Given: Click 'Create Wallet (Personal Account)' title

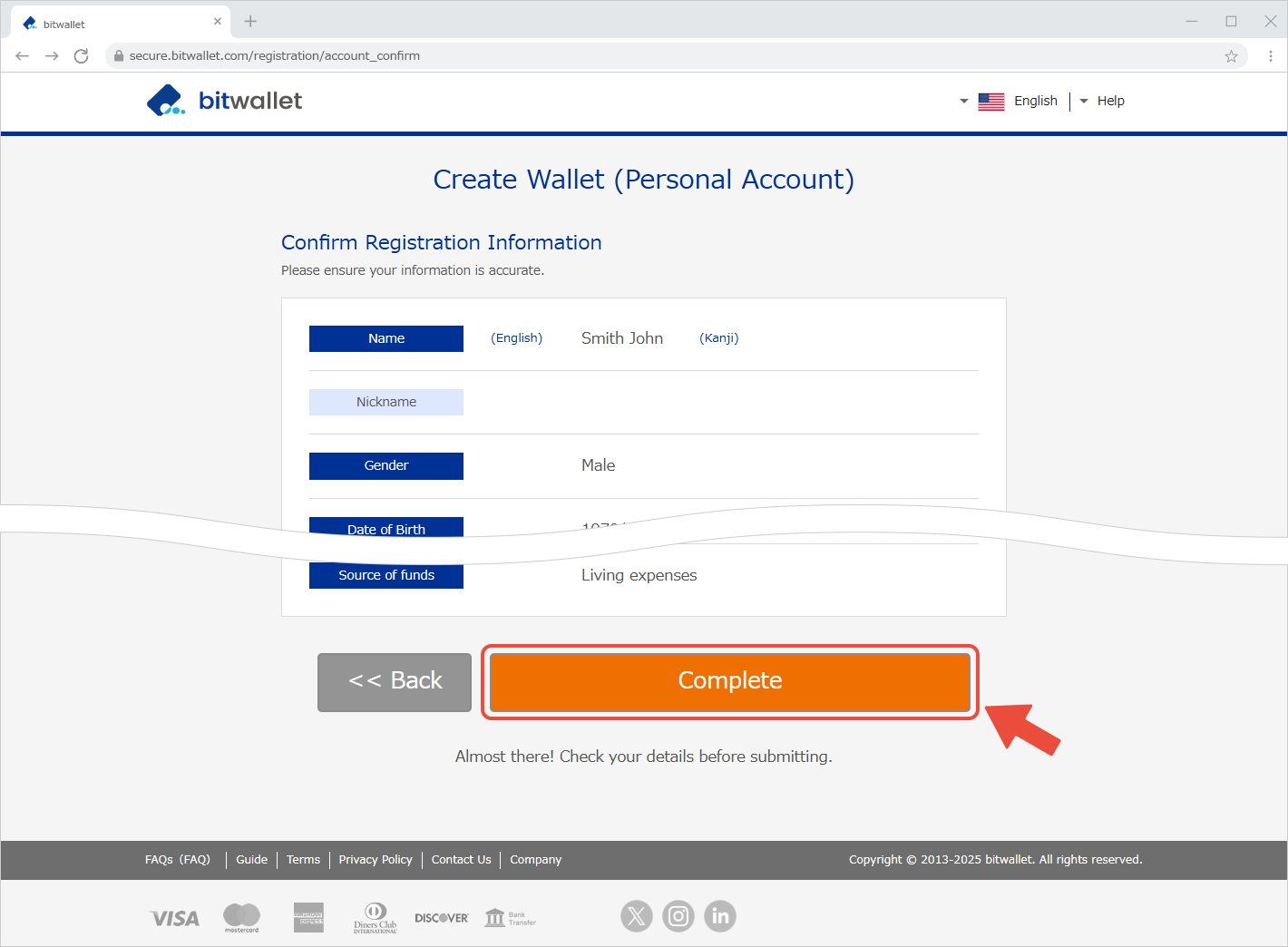Looking at the screenshot, I should 644,180.
